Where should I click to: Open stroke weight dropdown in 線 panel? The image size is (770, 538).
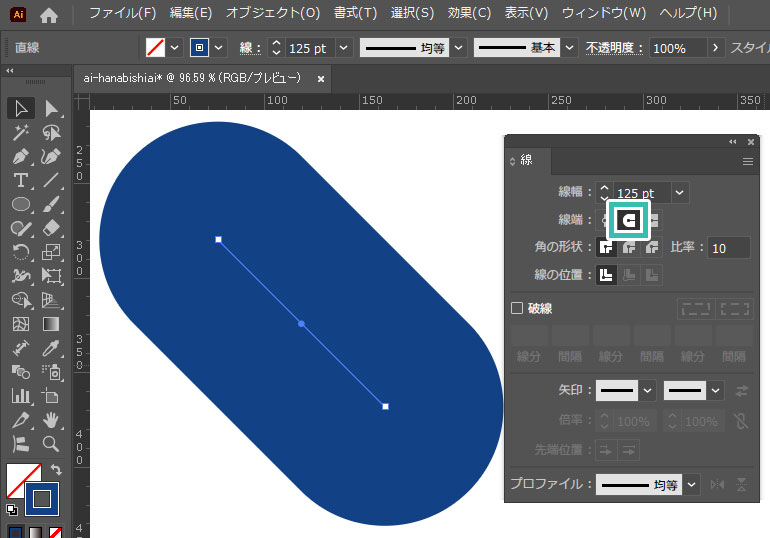(x=680, y=192)
